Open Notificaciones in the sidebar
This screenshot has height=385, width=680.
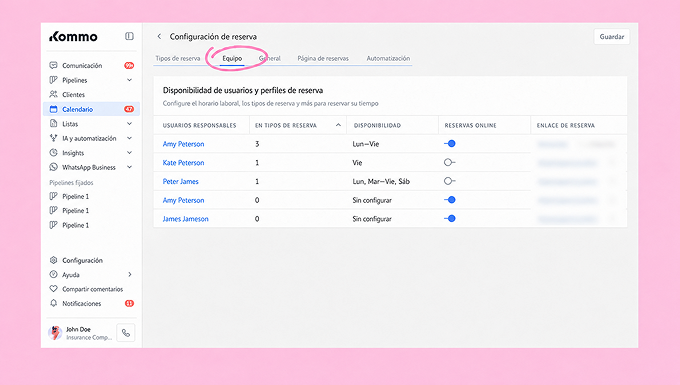82,303
